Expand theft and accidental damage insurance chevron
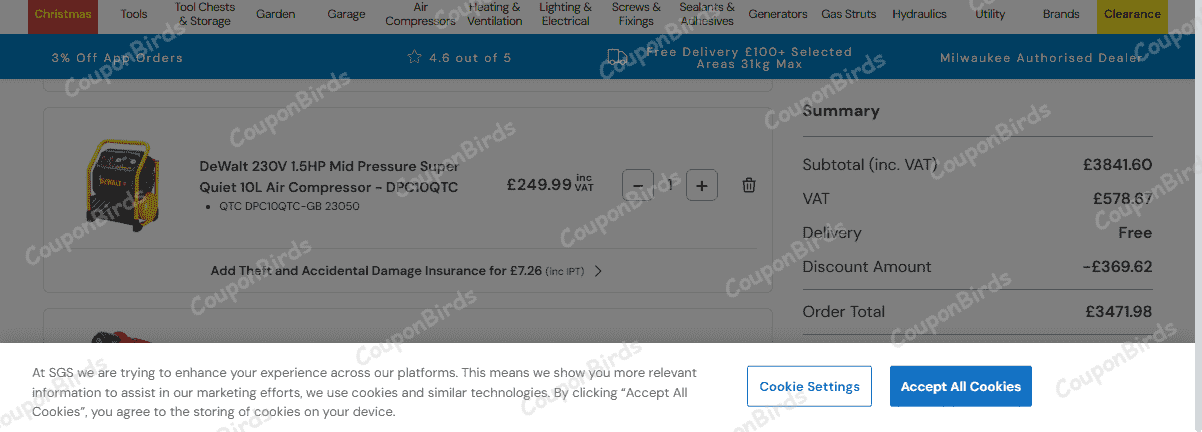The width and height of the screenshot is (1202, 432). click(598, 271)
